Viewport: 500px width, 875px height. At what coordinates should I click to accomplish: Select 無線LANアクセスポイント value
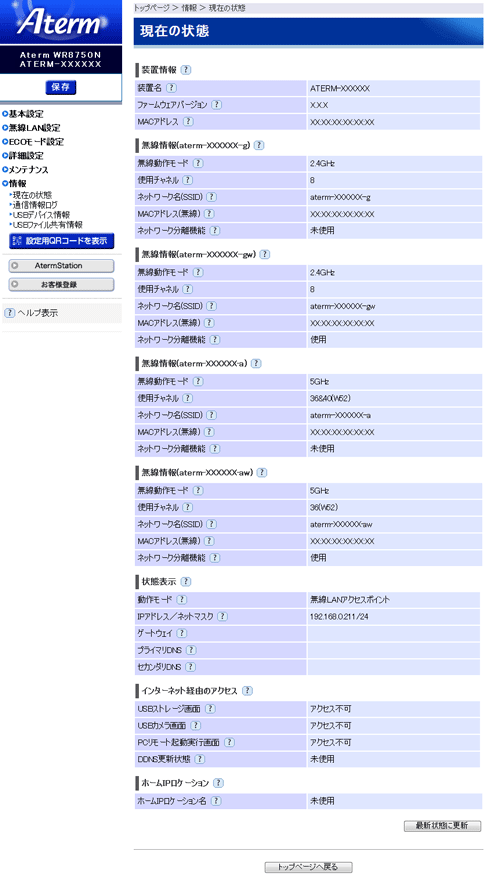tap(350, 600)
